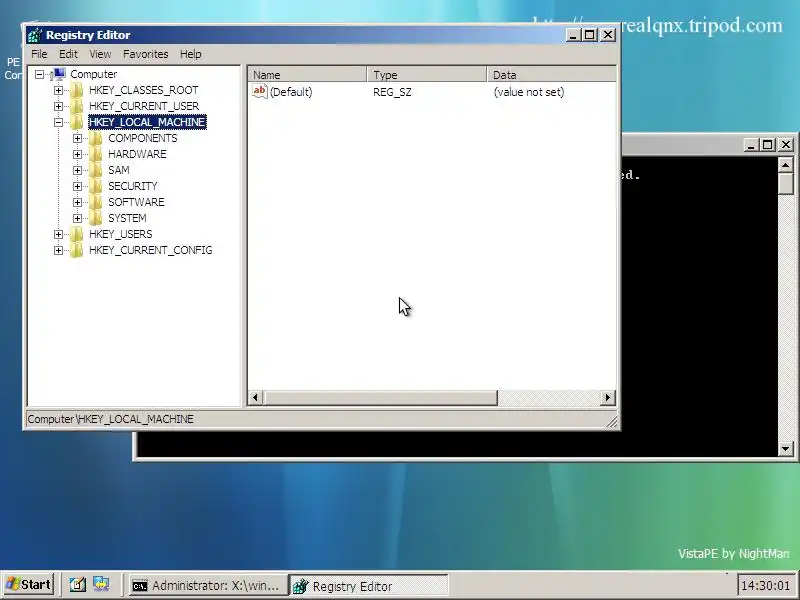Select the SAM key label
Viewport: 800px width, 600px height.
(119, 170)
